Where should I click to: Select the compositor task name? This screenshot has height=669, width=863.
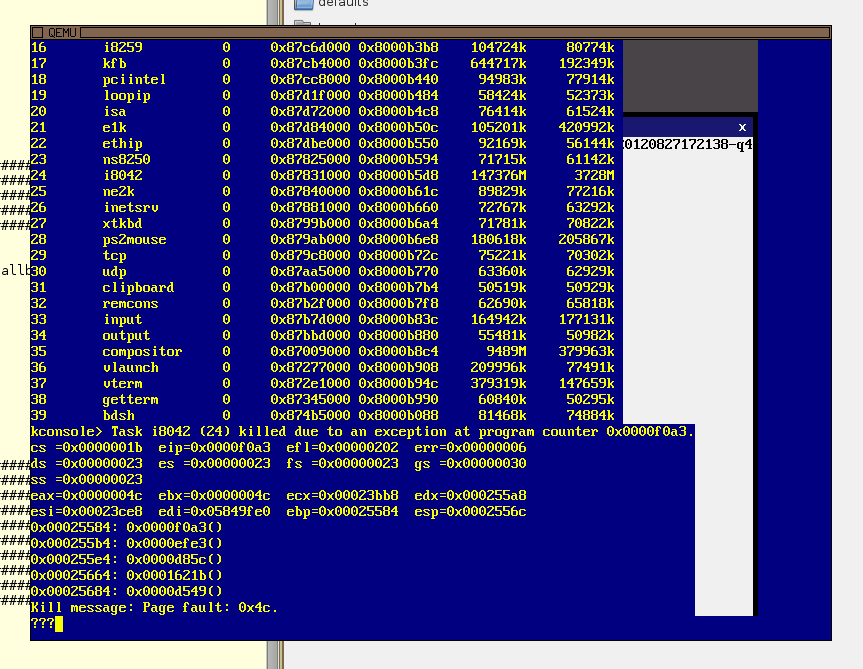tap(143, 352)
